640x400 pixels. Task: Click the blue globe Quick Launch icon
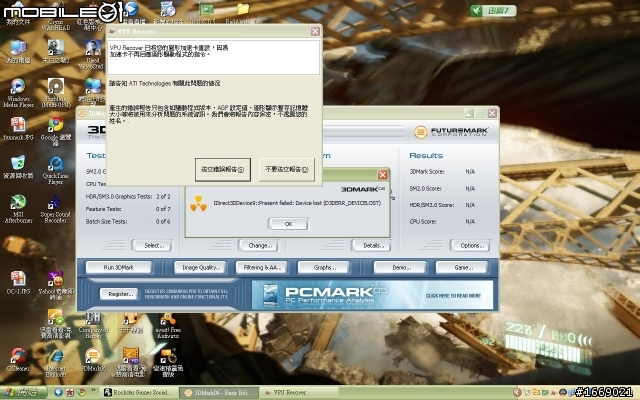[58, 393]
